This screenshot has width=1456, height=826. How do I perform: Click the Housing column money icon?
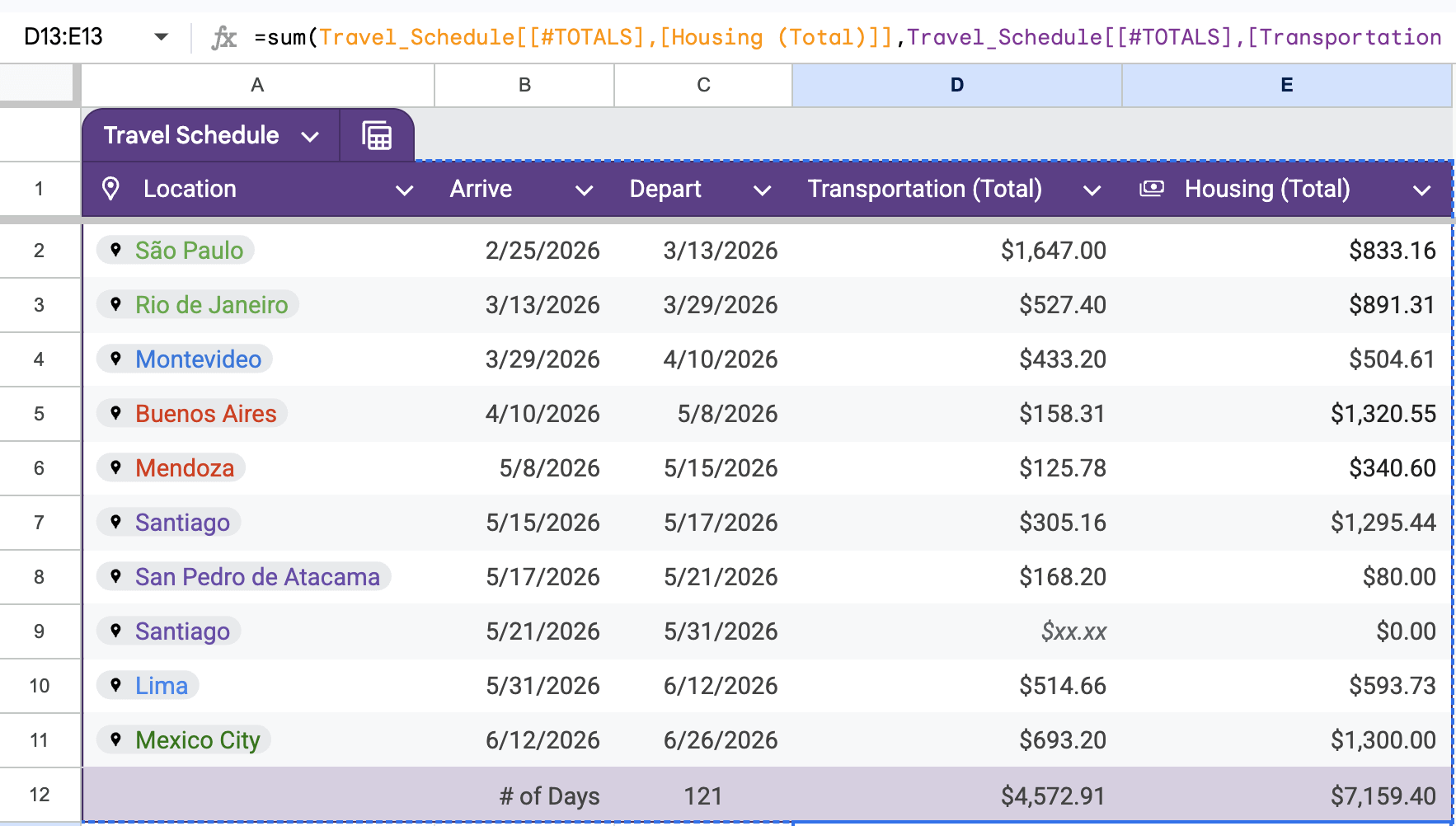coord(1152,189)
